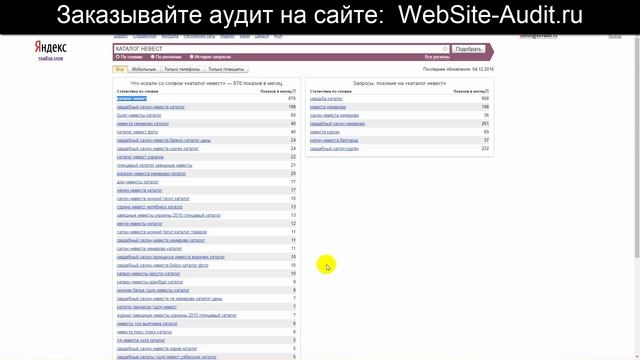
Task: Open 'завидные невесты украины 2015 глянцевый каталог' link
Action: click(169, 216)
